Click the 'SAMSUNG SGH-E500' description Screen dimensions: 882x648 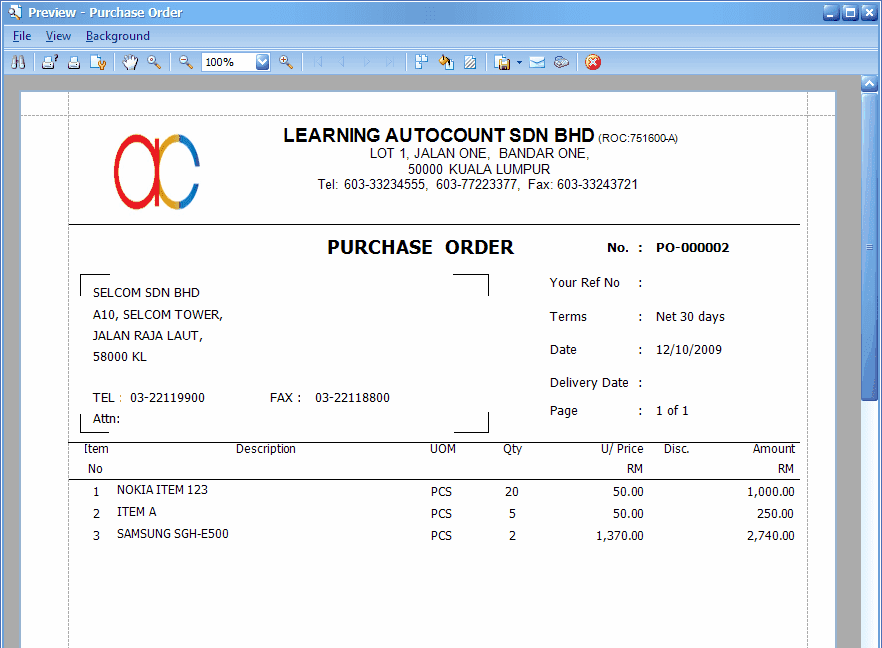coord(173,534)
